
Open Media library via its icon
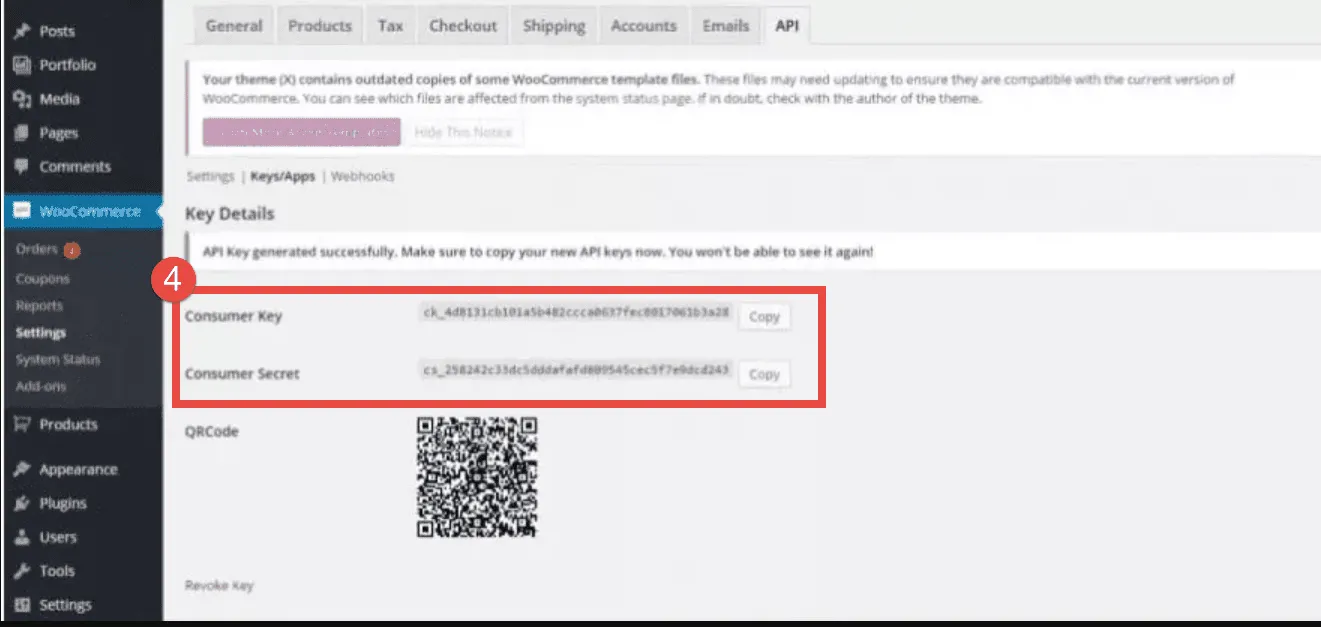point(21,99)
